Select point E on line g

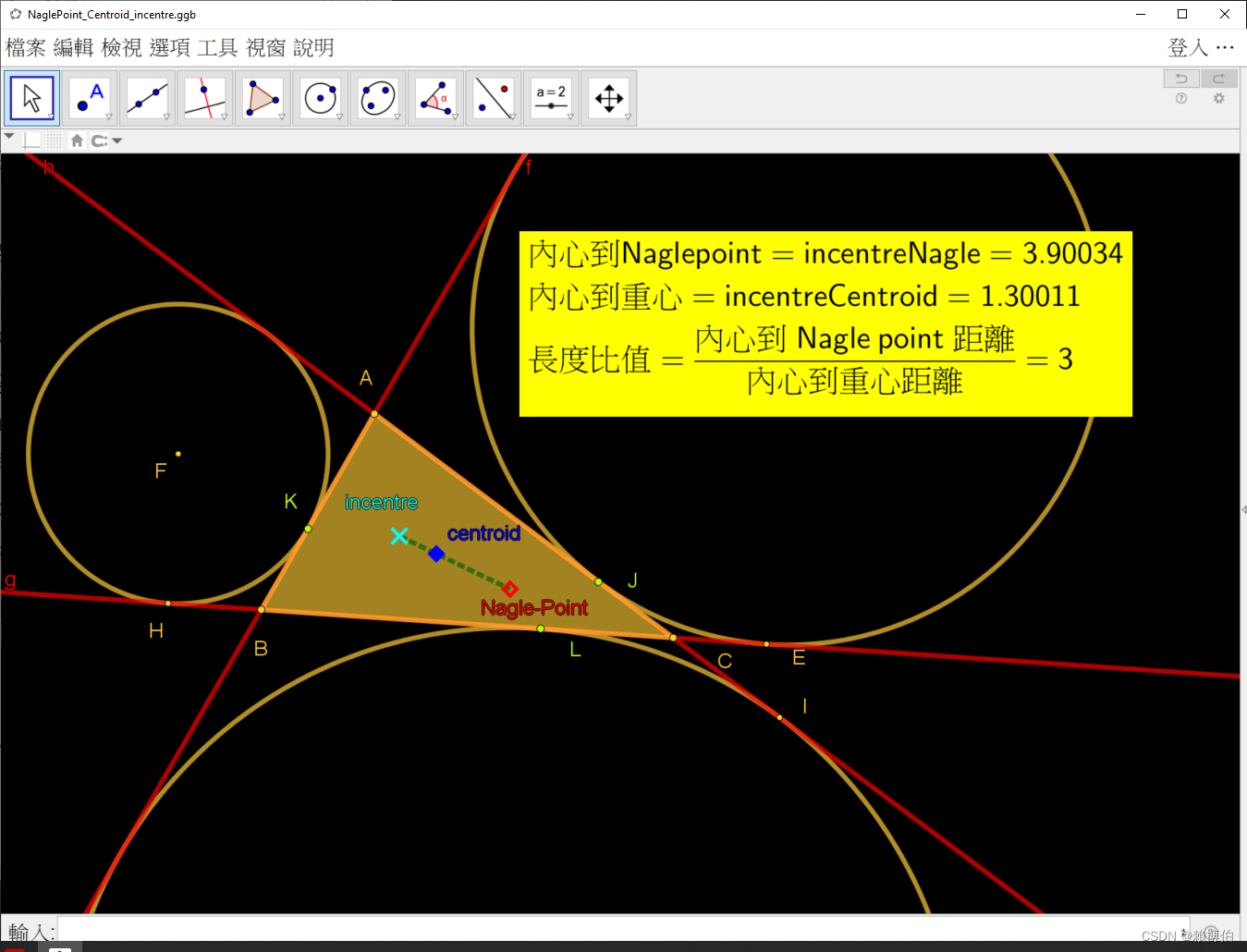tap(766, 644)
